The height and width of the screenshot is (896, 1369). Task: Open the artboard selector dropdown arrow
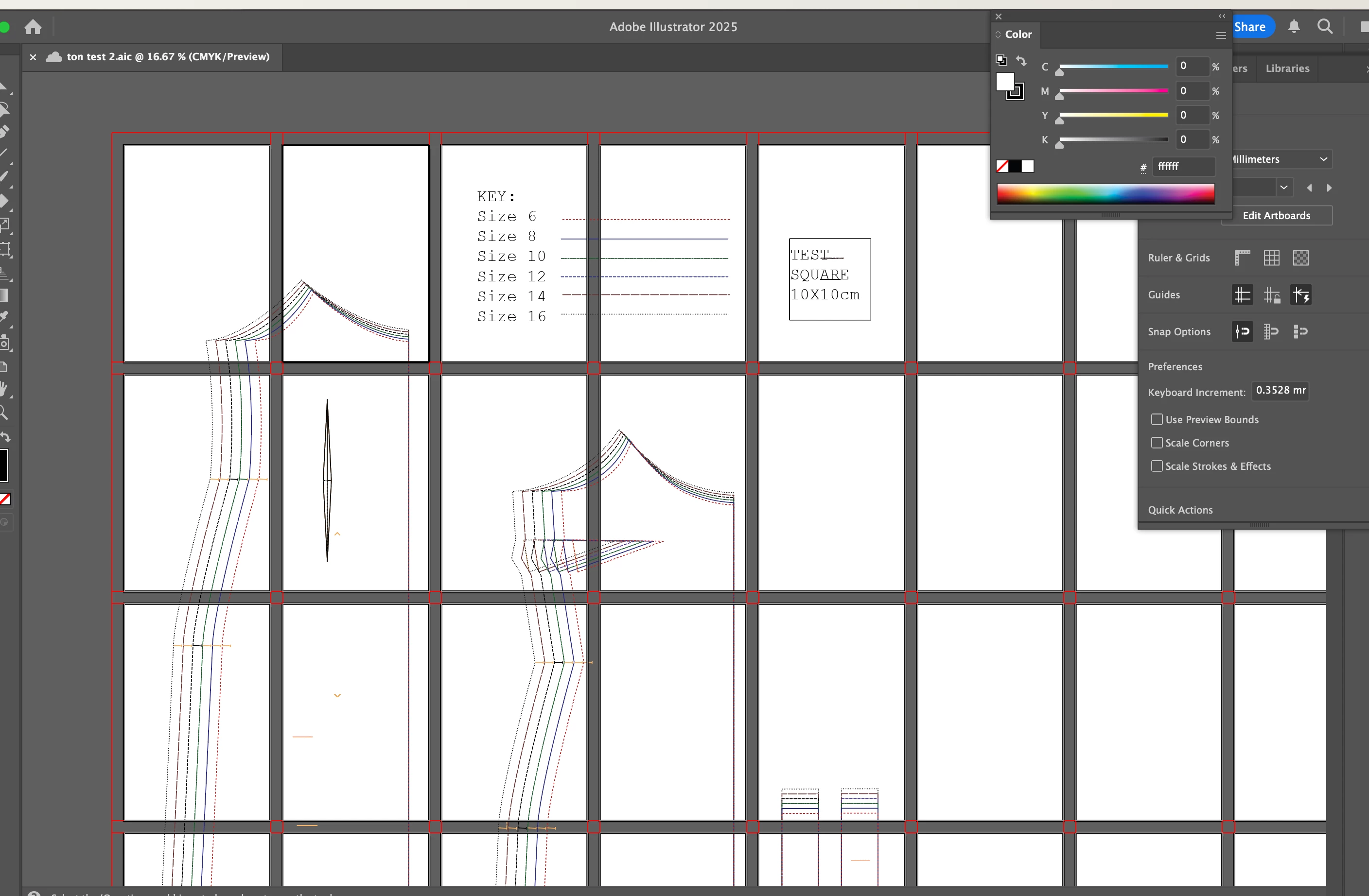tap(1283, 188)
